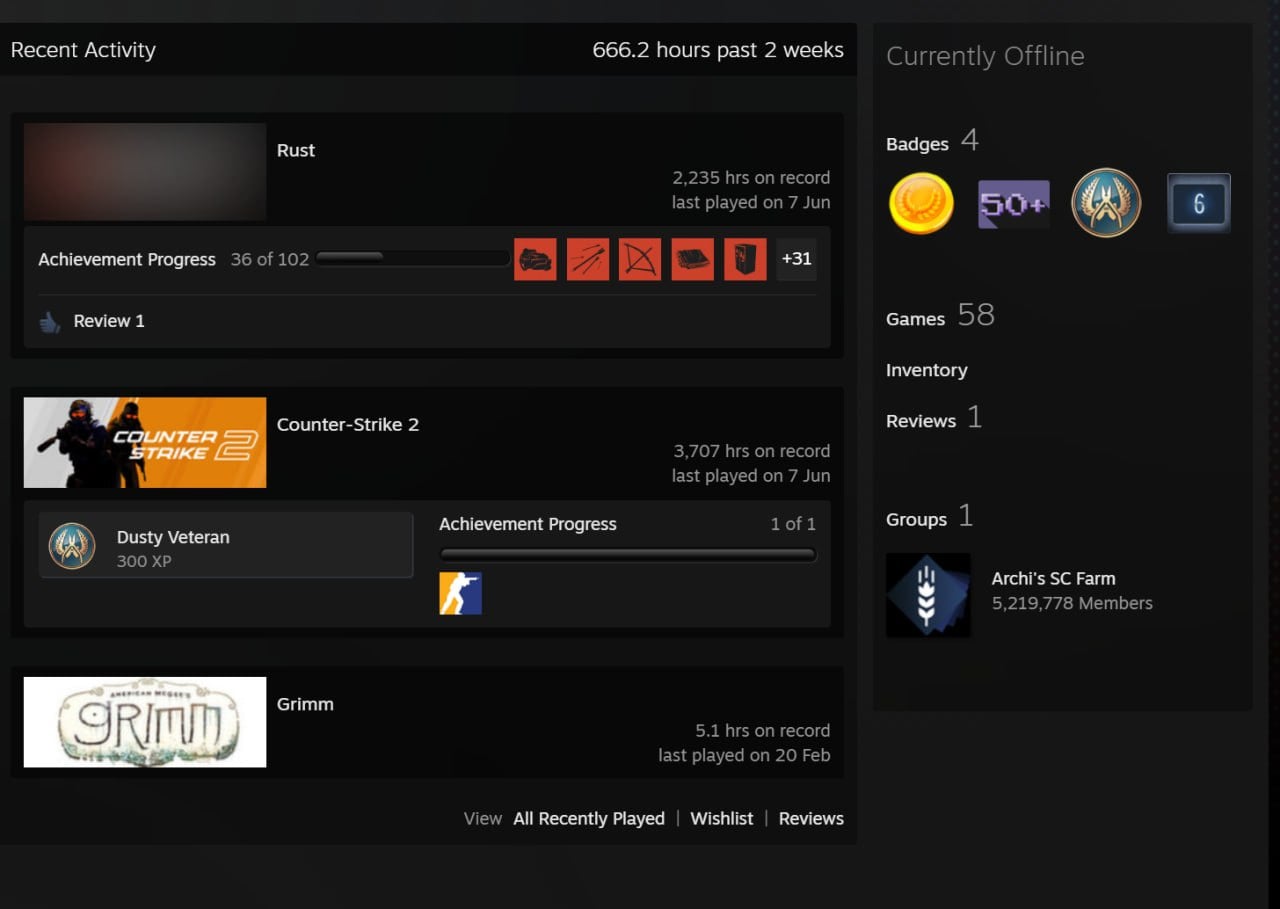View All Recently Played games
This screenshot has width=1280, height=909.
pos(589,818)
